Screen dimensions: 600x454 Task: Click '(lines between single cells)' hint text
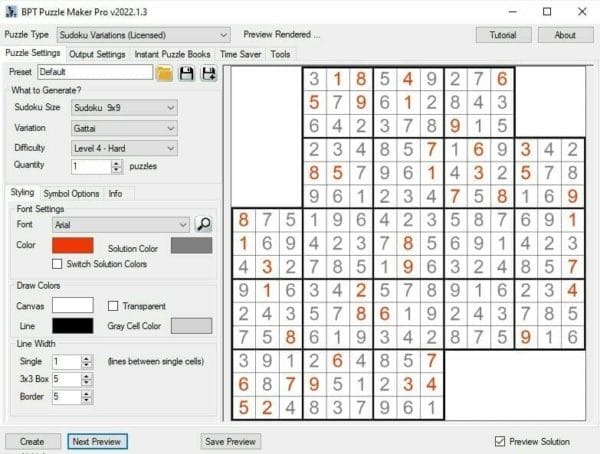pyautogui.click(x=156, y=361)
